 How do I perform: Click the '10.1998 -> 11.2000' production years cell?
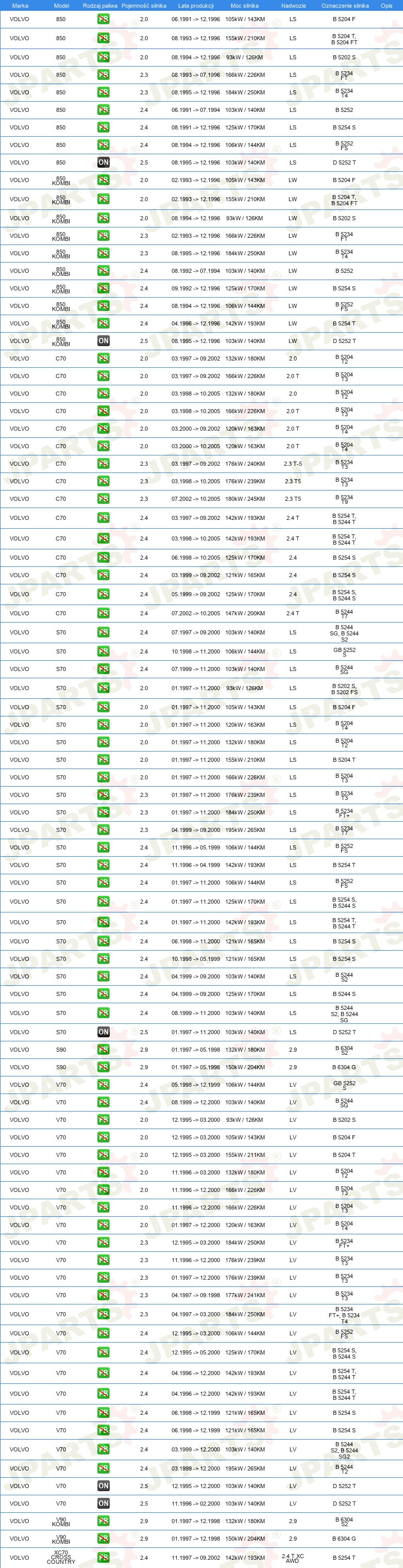pos(196,651)
